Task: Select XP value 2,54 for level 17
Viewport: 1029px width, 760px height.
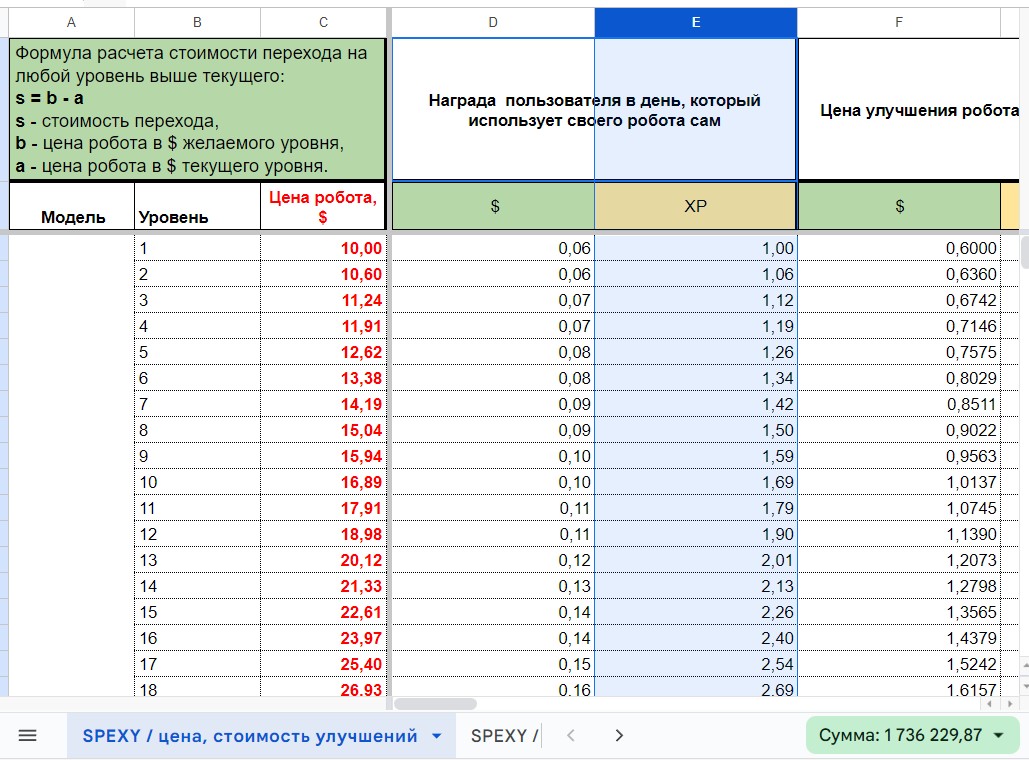Action: tap(695, 664)
